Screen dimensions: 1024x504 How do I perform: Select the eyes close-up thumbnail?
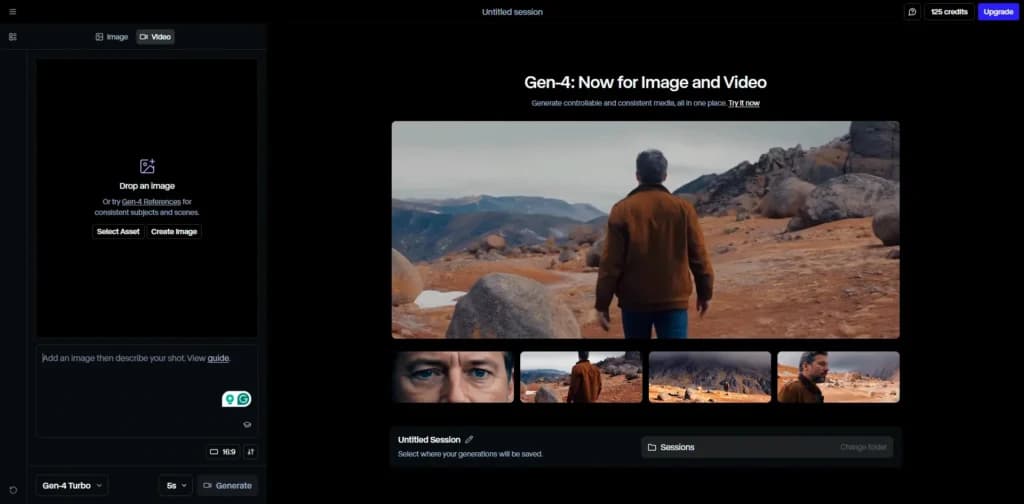tap(453, 377)
